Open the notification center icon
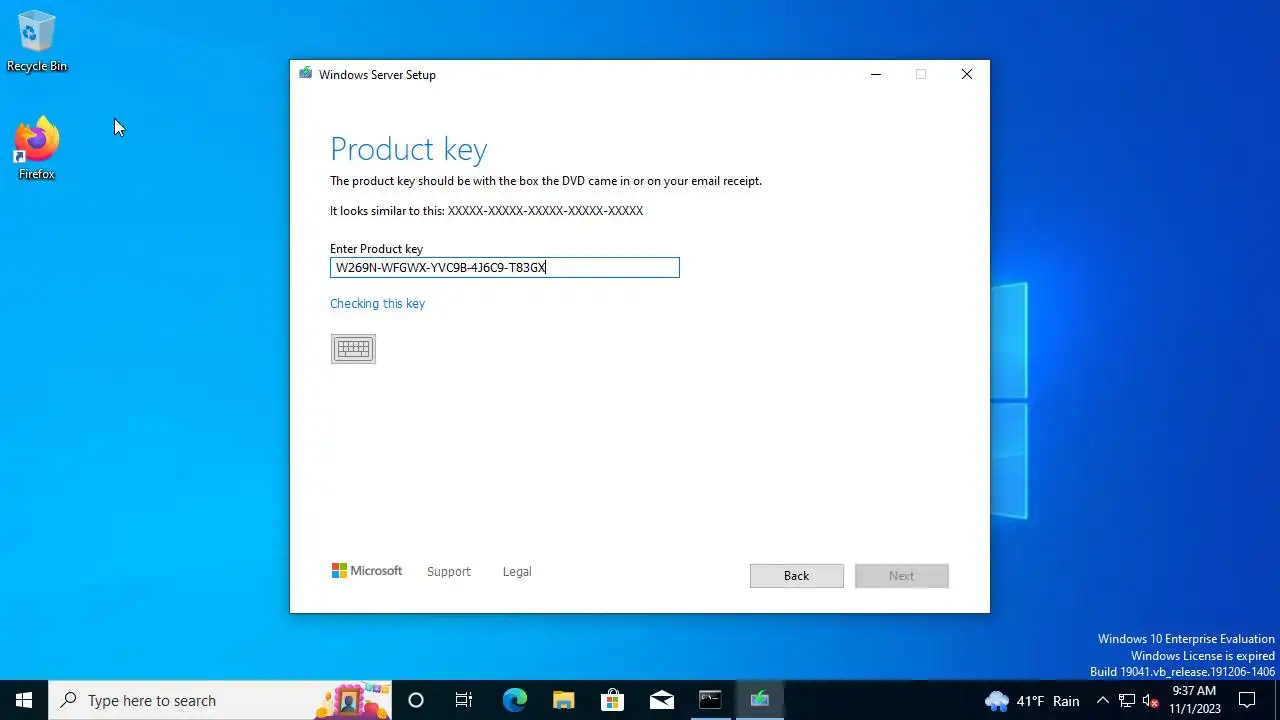This screenshot has height=720, width=1280. coord(1247,700)
